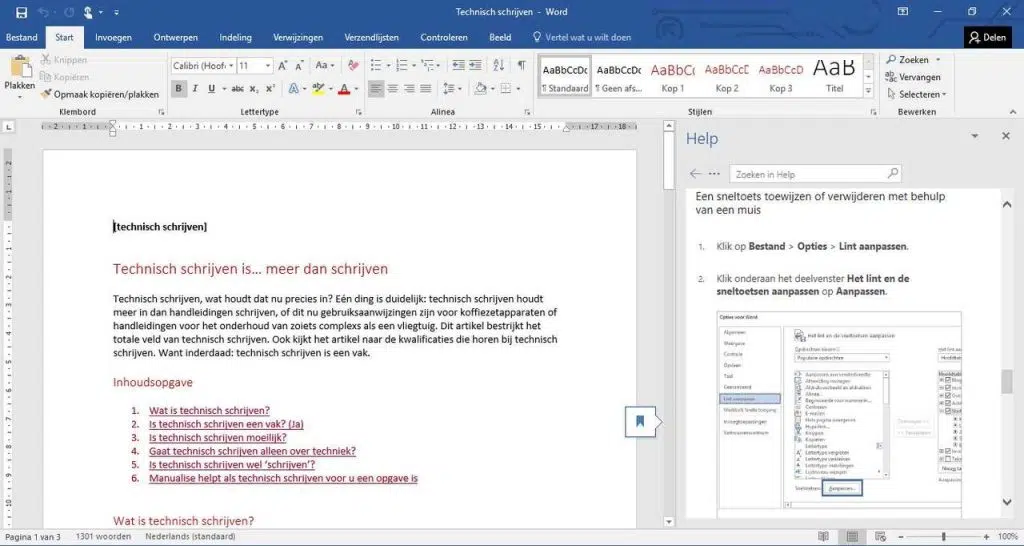Open the Aa change case dropdown
This screenshot has height=546, width=1024.
(325, 65)
